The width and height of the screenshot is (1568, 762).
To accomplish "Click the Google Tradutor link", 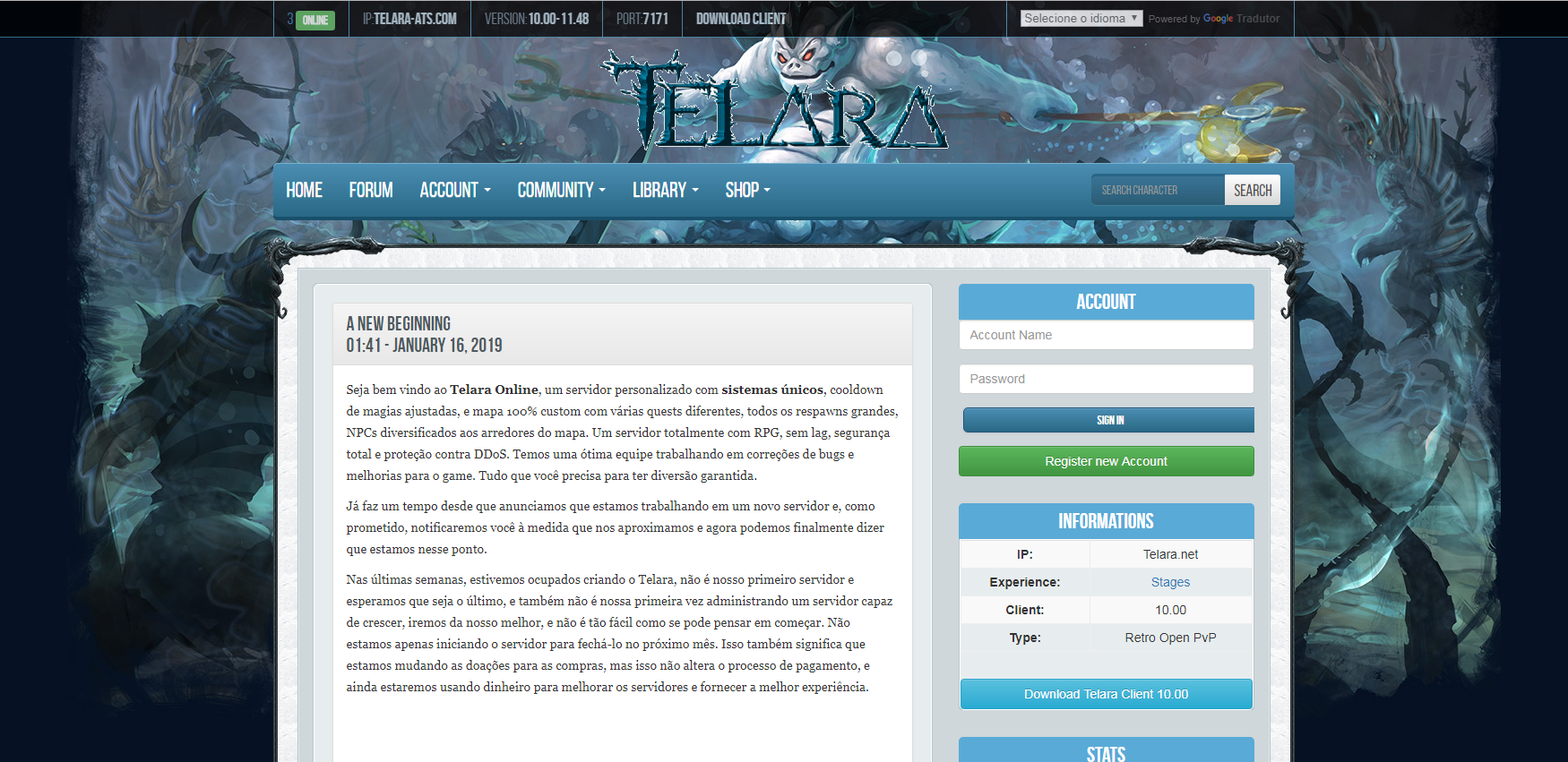I will coord(1241,18).
